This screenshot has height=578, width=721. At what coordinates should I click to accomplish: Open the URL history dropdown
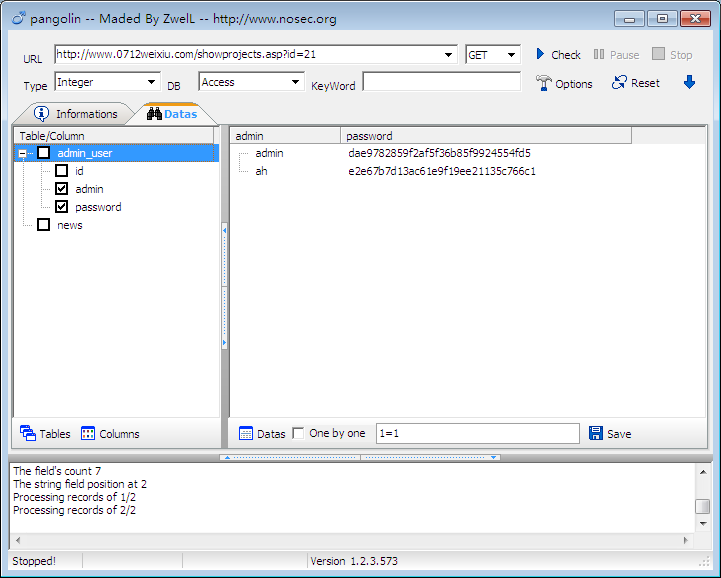click(448, 55)
